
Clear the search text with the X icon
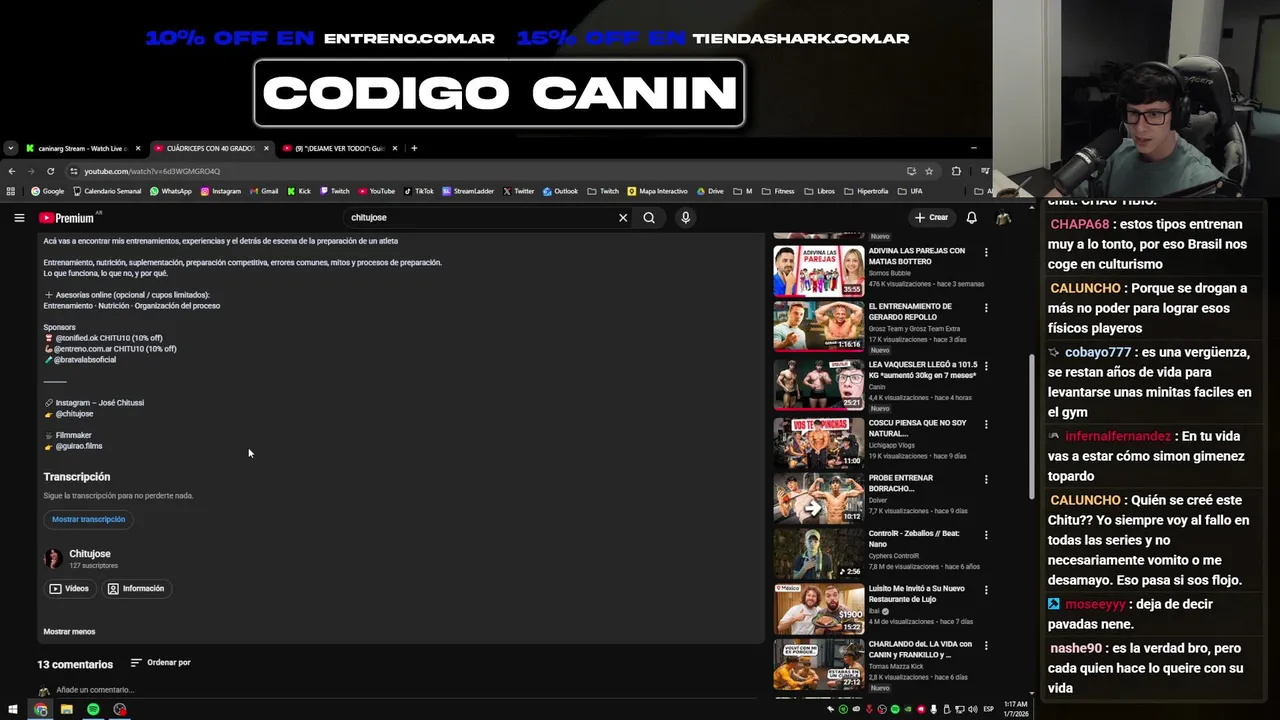(623, 217)
